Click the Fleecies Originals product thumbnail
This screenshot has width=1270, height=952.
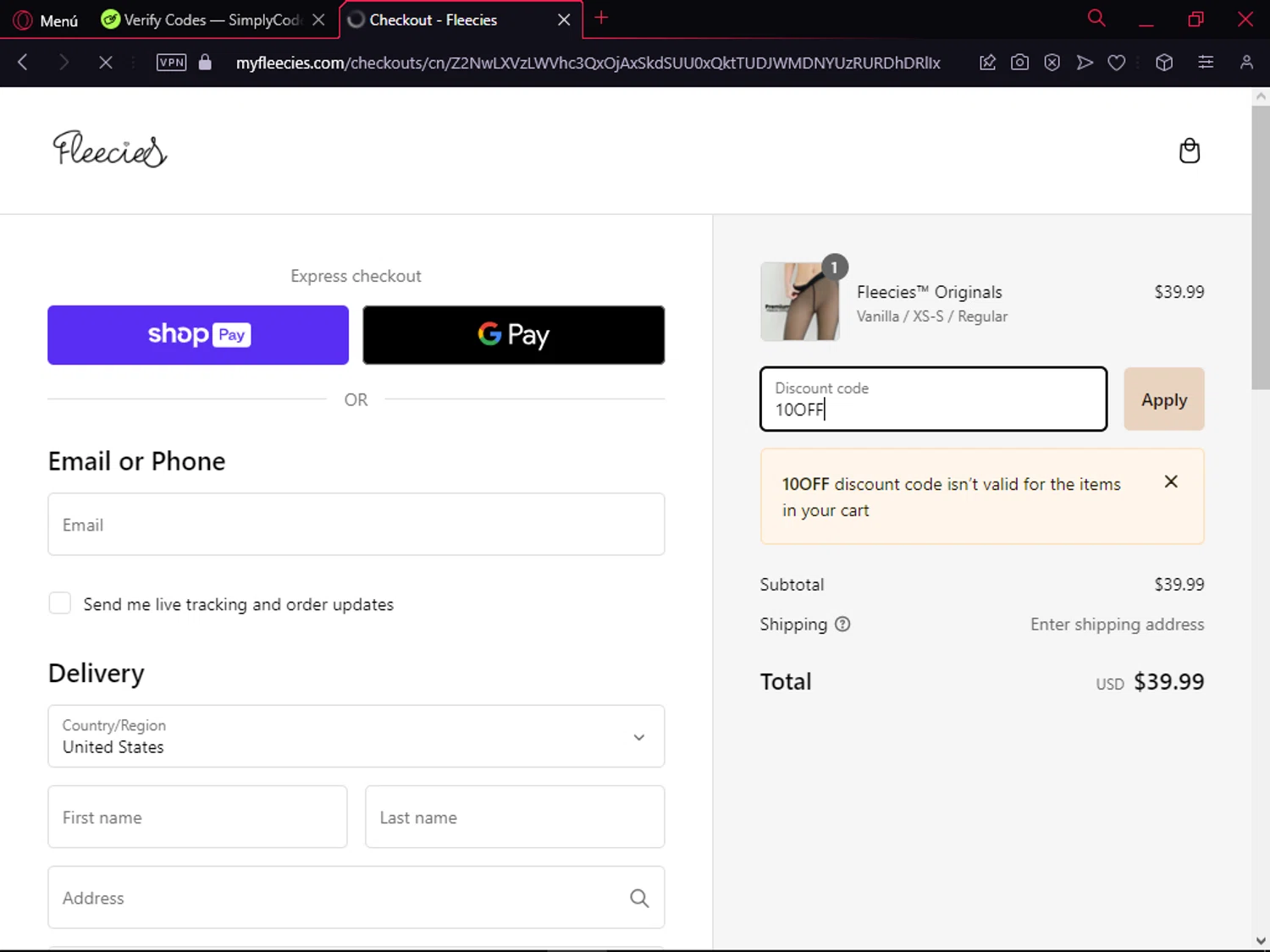[800, 301]
